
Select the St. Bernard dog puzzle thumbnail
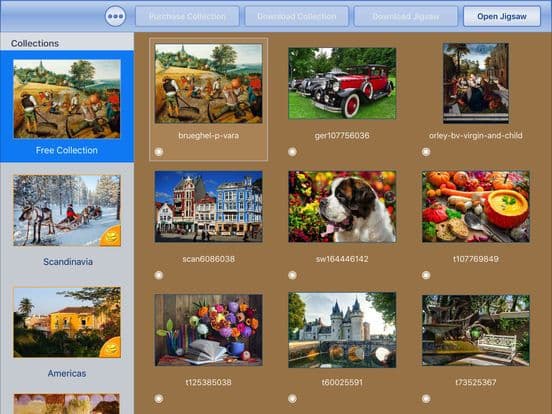(x=342, y=207)
